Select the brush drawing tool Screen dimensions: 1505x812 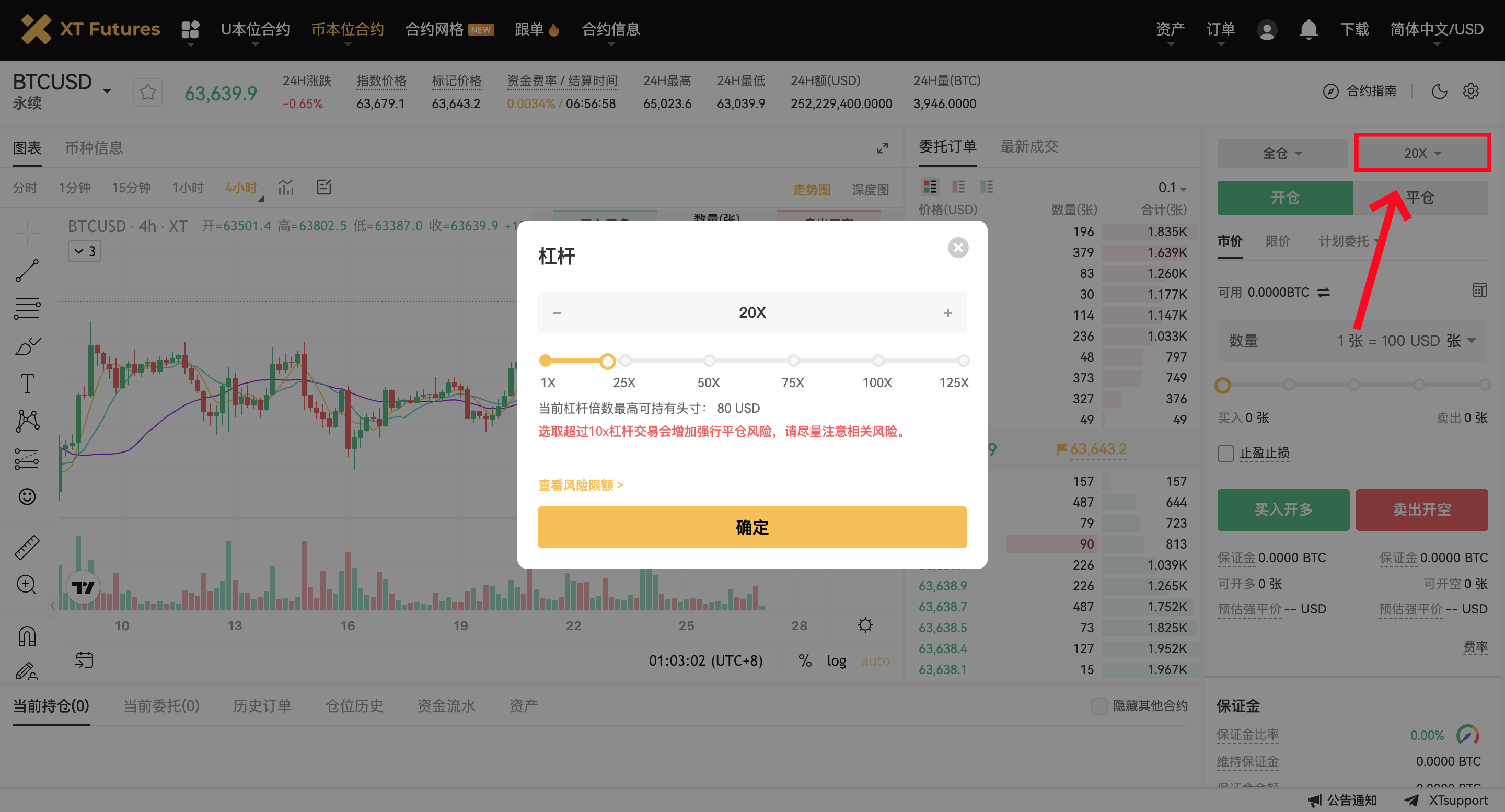coord(27,346)
